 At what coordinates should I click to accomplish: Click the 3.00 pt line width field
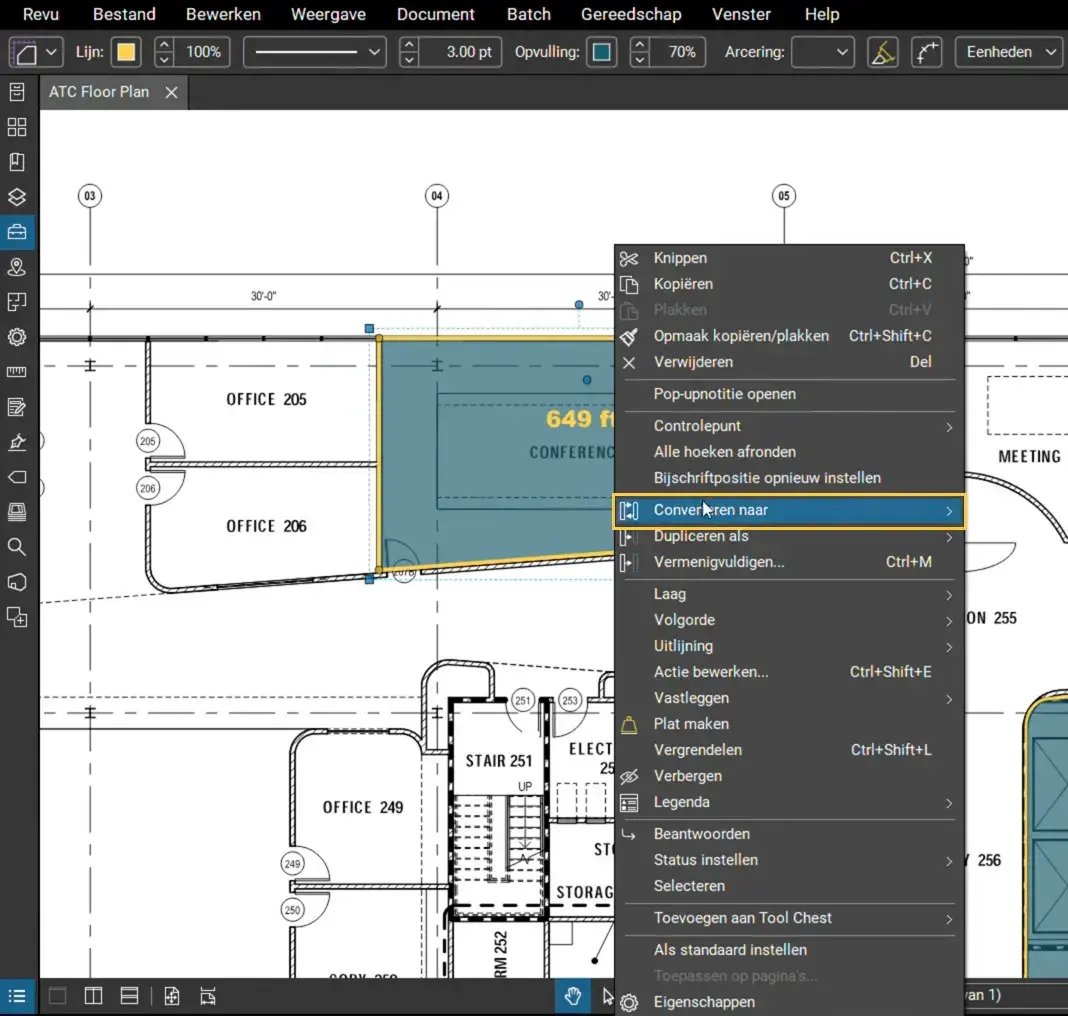coord(460,52)
